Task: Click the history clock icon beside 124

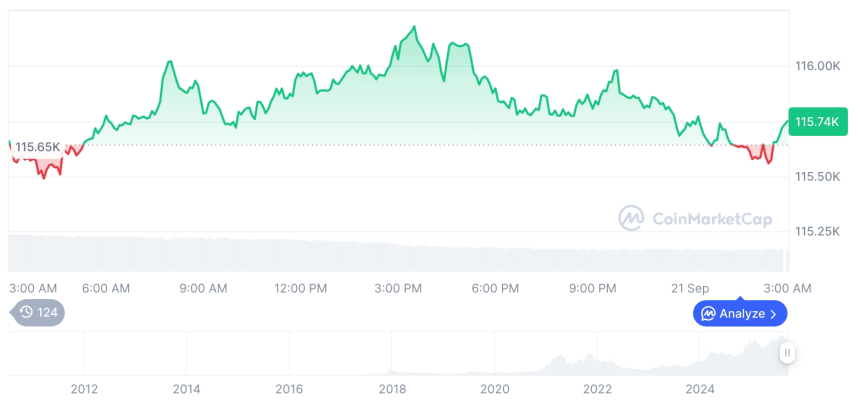Action: pyautogui.click(x=27, y=312)
